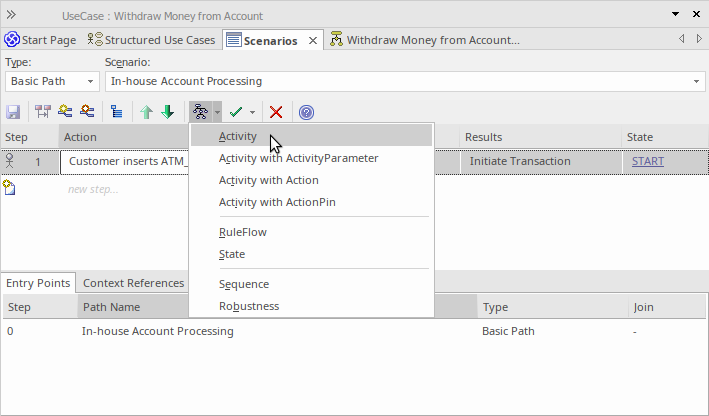This screenshot has width=709, height=416.
Task: Close the Scenarios tab
Action: click(313, 40)
